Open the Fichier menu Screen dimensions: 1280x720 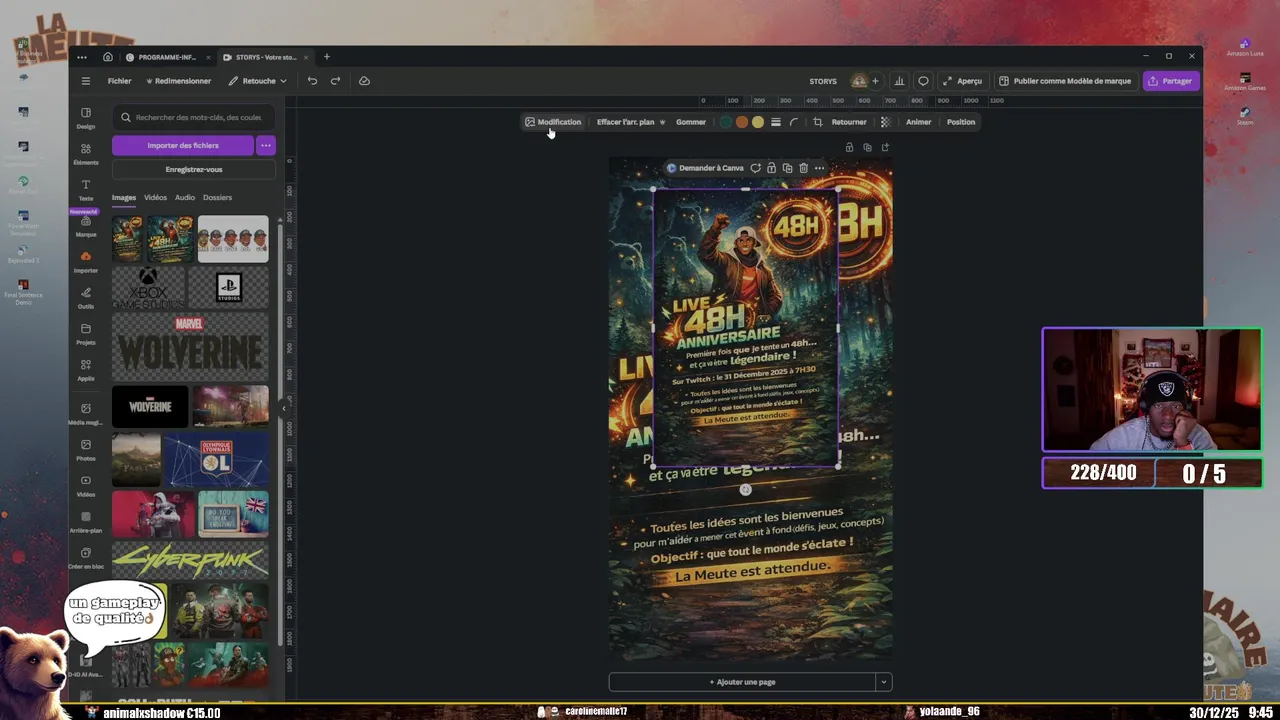[x=119, y=81]
